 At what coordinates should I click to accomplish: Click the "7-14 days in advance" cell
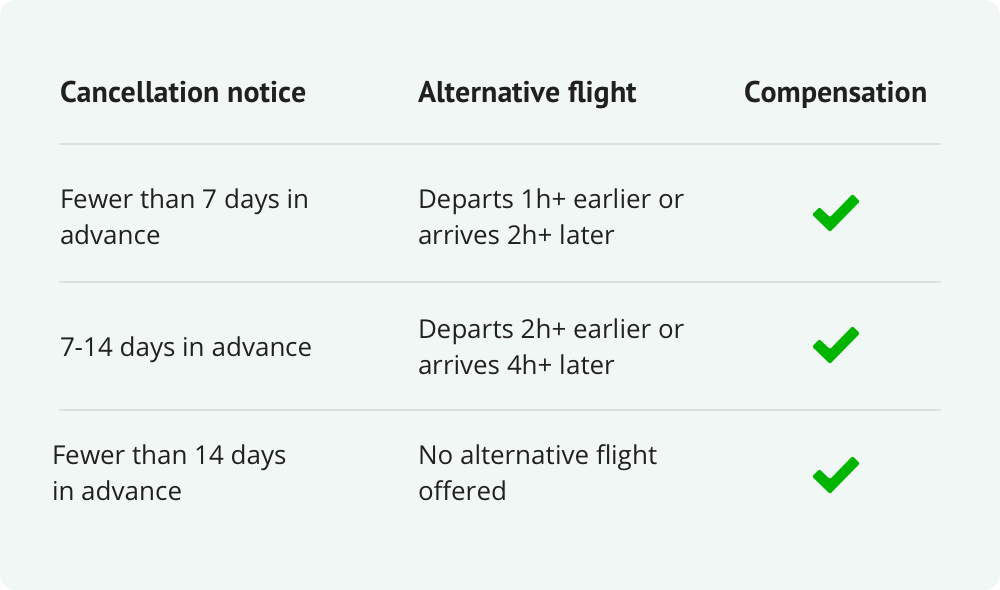(186, 347)
